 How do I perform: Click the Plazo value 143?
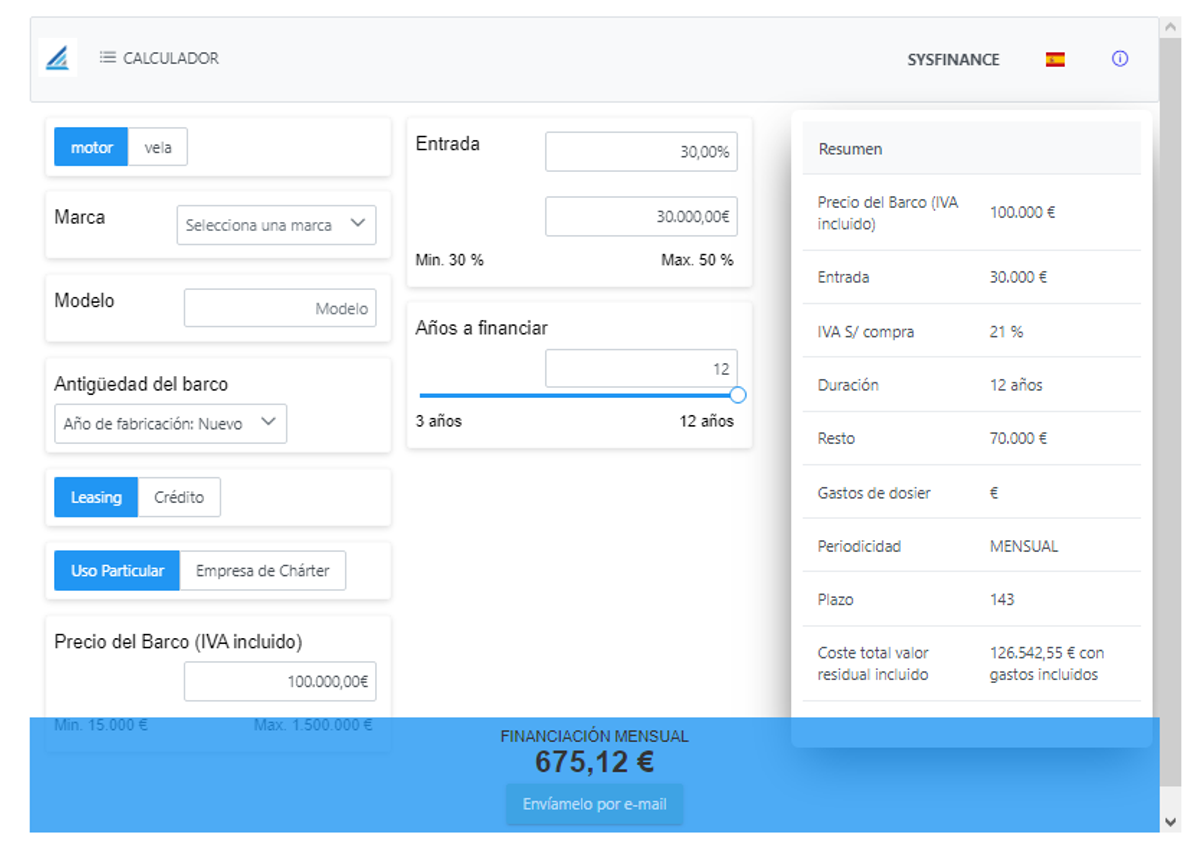pos(1002,600)
